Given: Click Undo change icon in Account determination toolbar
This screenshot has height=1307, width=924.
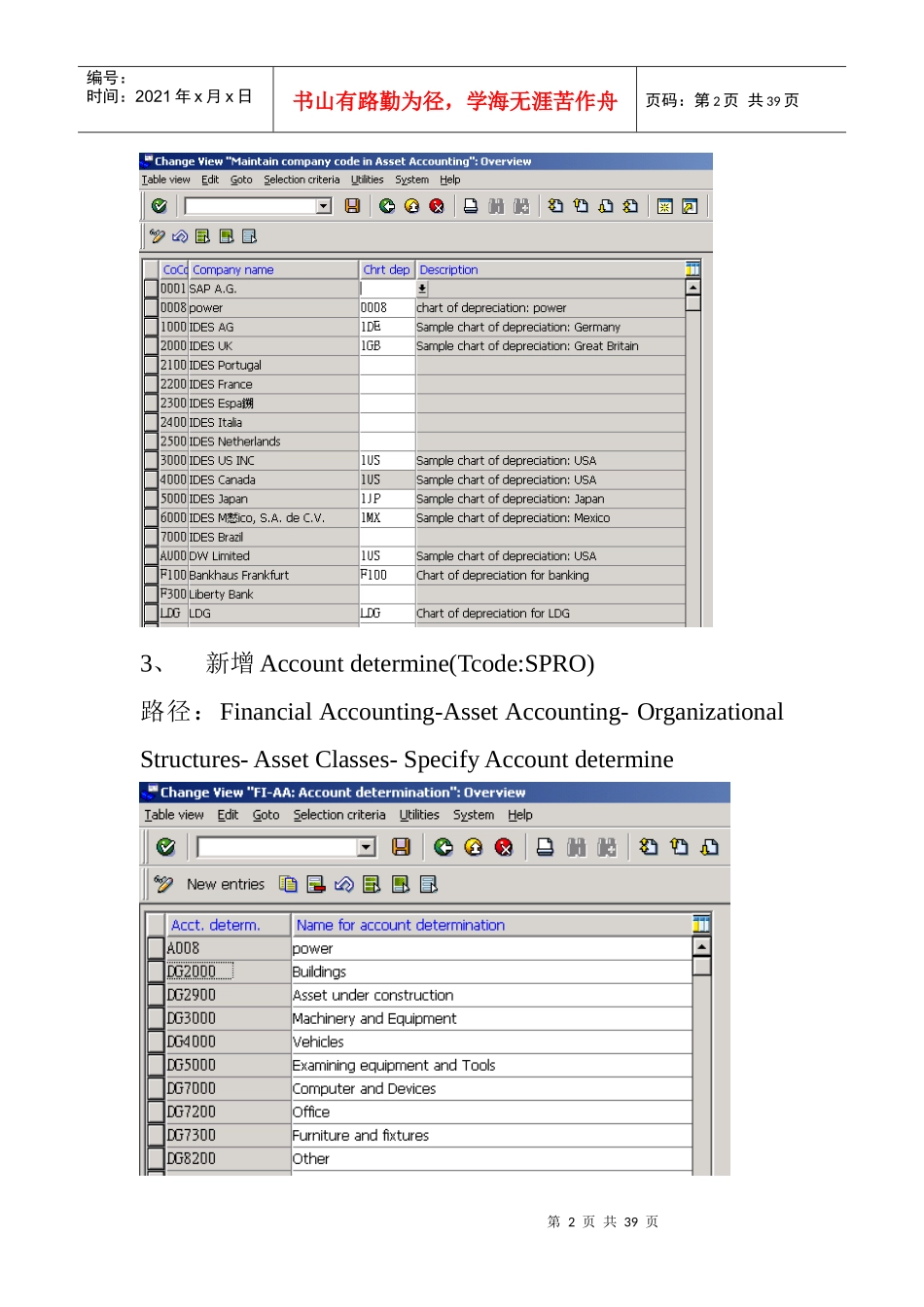Looking at the screenshot, I should point(343,884).
